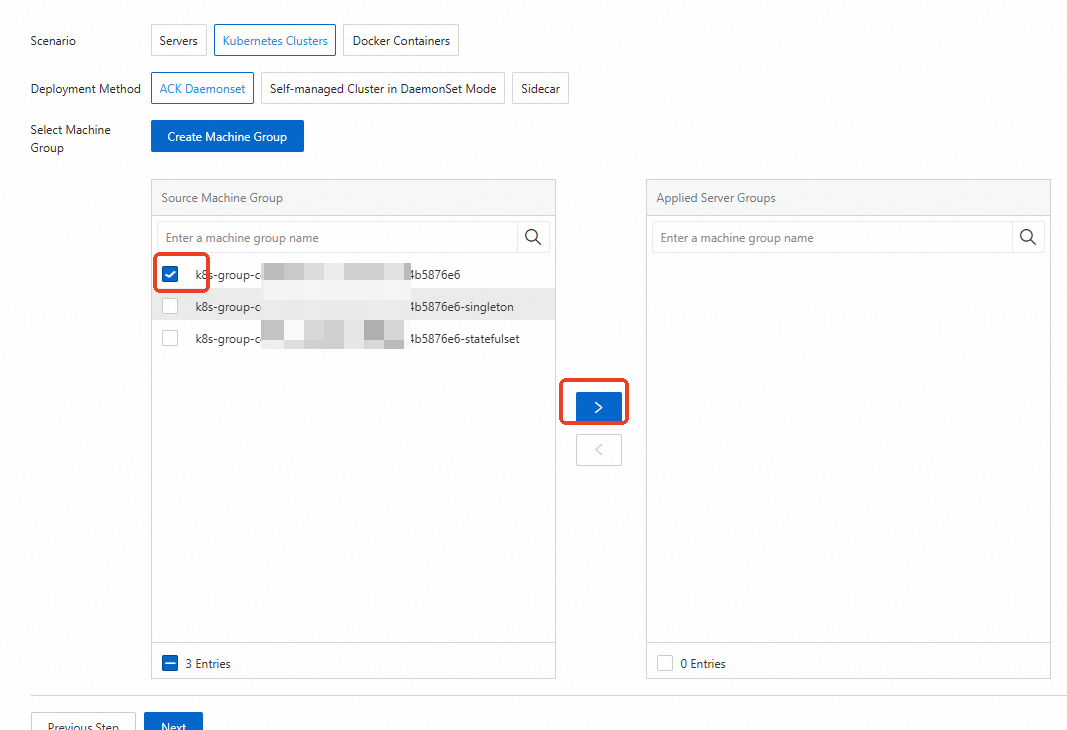Click the 3 Entries count label
This screenshot has width=1067, height=730.
click(x=208, y=663)
